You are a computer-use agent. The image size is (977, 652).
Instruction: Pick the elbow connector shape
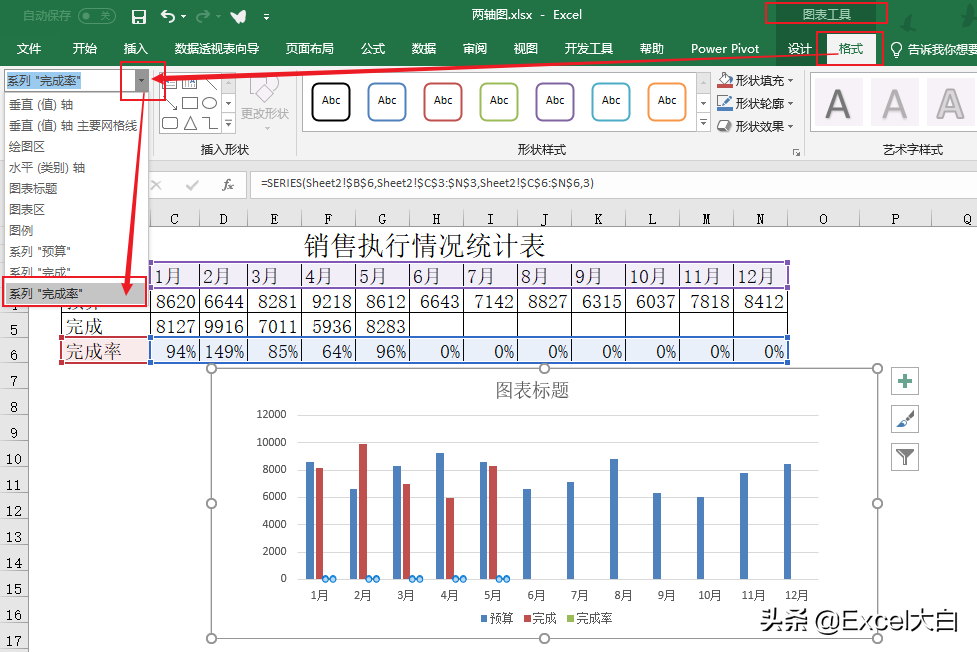(x=211, y=123)
